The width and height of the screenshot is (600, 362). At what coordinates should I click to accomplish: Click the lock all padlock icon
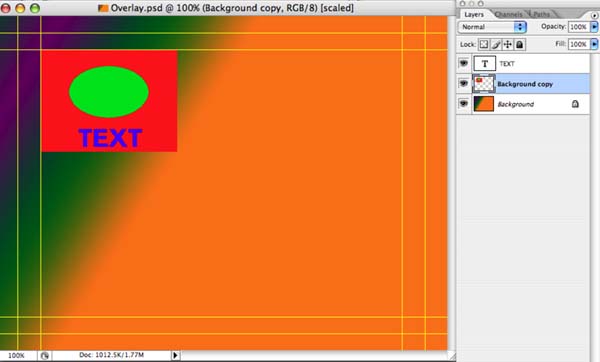520,44
